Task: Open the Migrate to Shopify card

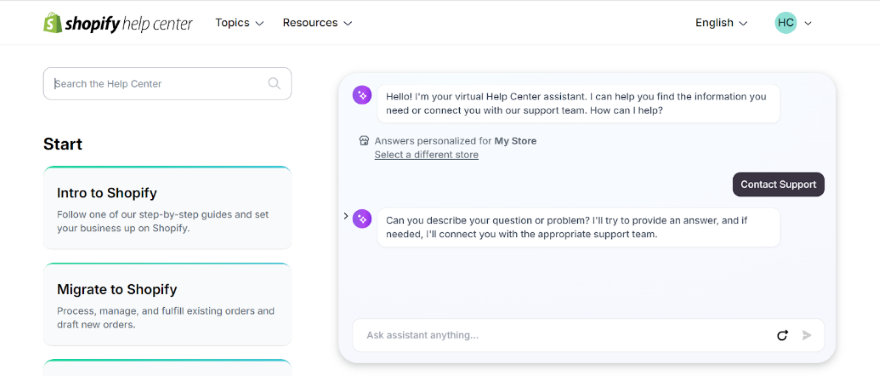Action: coord(167,304)
